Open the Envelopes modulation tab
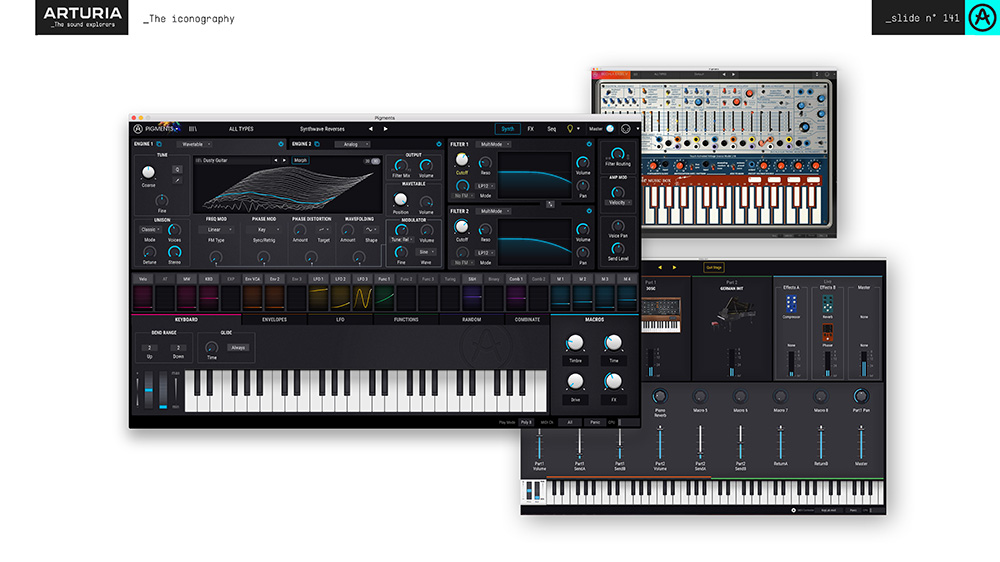The image size is (1000, 562). pyautogui.click(x=274, y=319)
